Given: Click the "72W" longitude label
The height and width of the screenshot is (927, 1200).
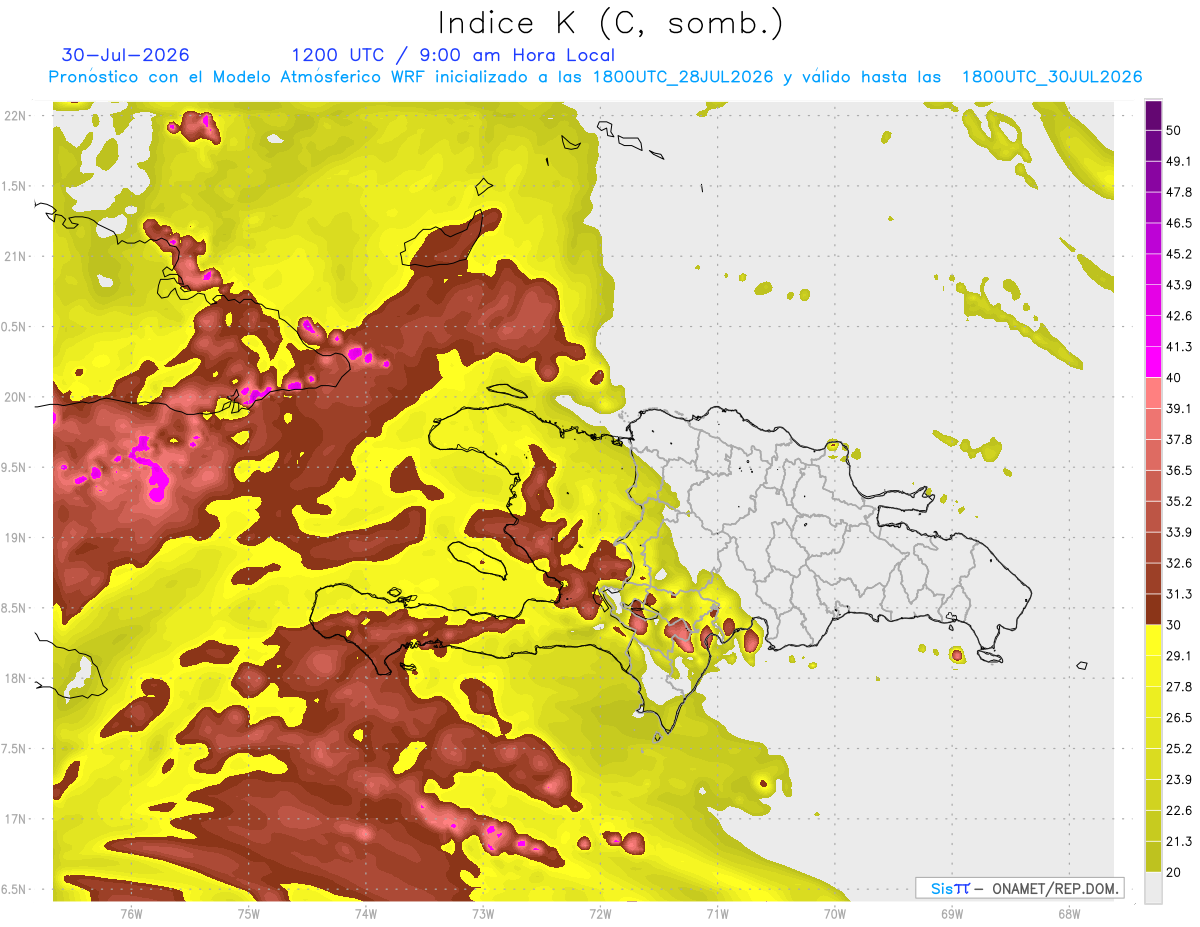Looking at the screenshot, I should click(600, 913).
